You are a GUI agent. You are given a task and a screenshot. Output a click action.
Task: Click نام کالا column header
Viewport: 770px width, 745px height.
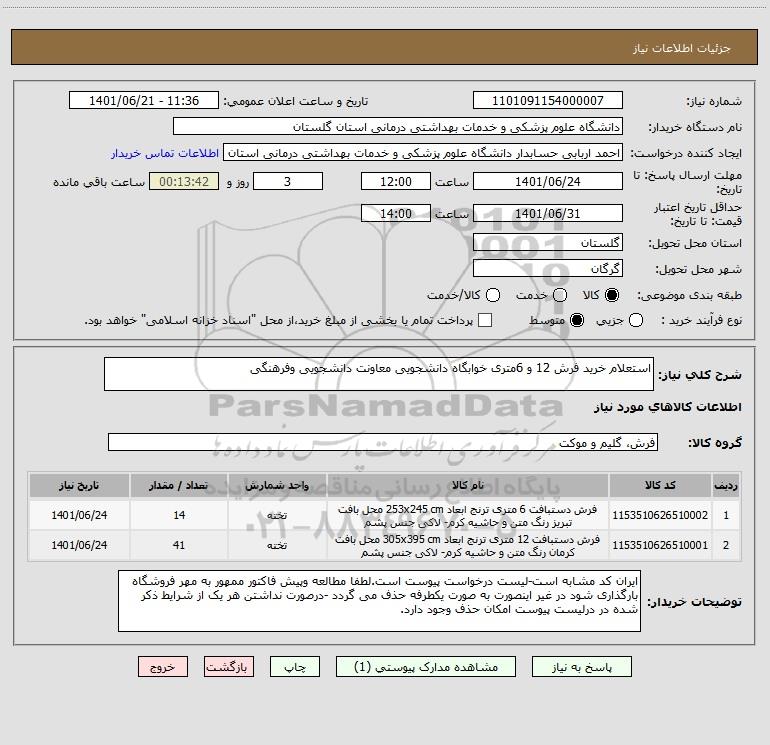468,485
